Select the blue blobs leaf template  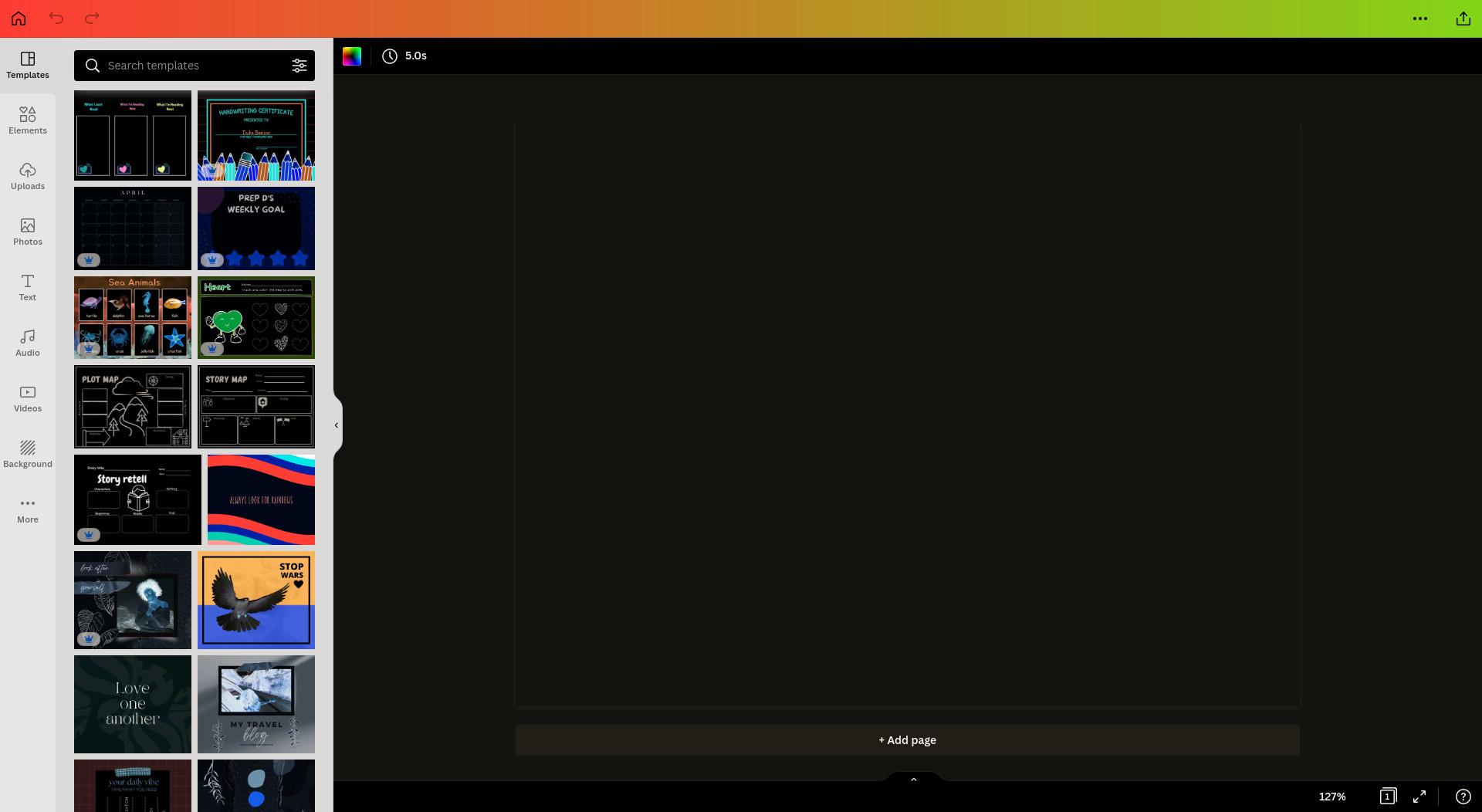coord(256,786)
